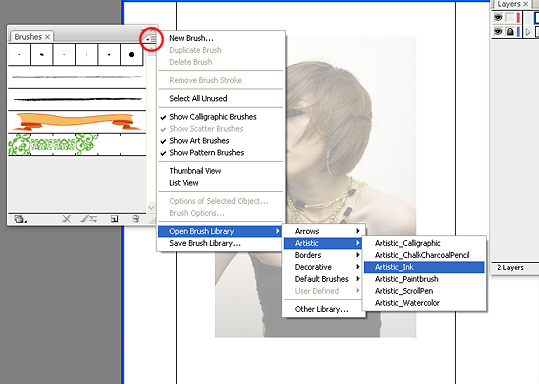
Task: Open the Artistic_ScrollPen library
Action: (x=424, y=291)
